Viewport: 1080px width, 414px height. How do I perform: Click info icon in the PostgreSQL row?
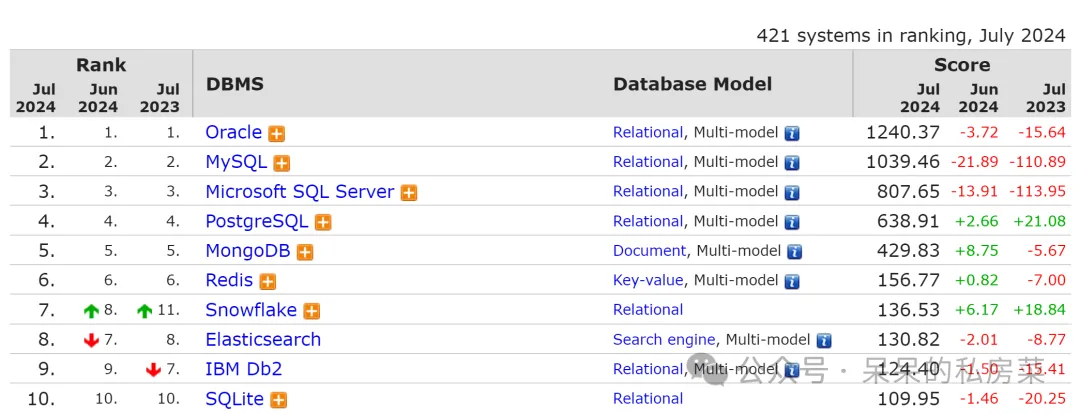pos(792,222)
